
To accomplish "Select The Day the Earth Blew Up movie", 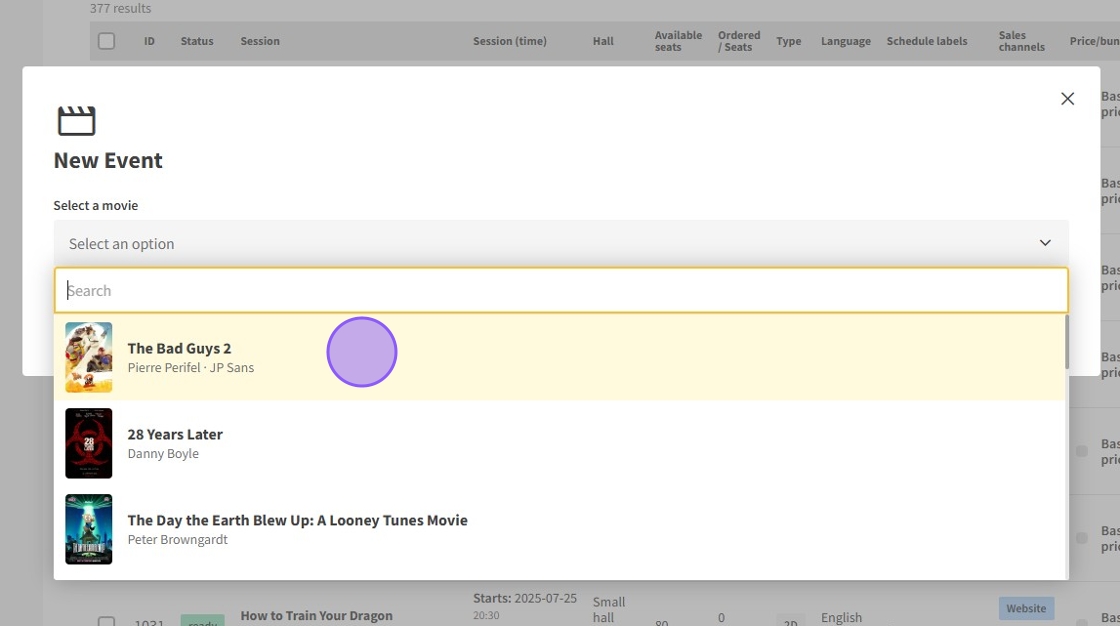I will 297,521.
